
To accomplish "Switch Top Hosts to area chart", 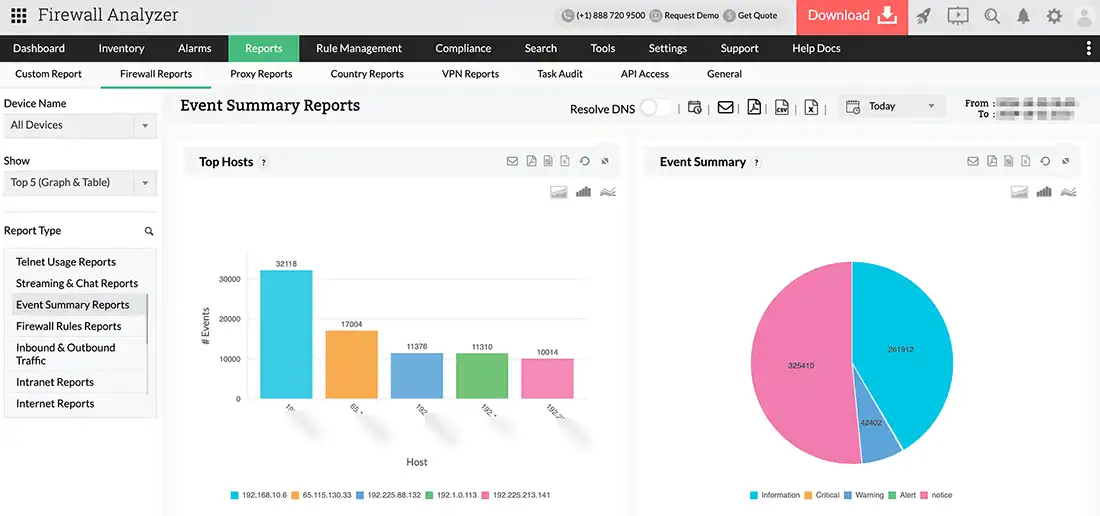I will click(558, 192).
